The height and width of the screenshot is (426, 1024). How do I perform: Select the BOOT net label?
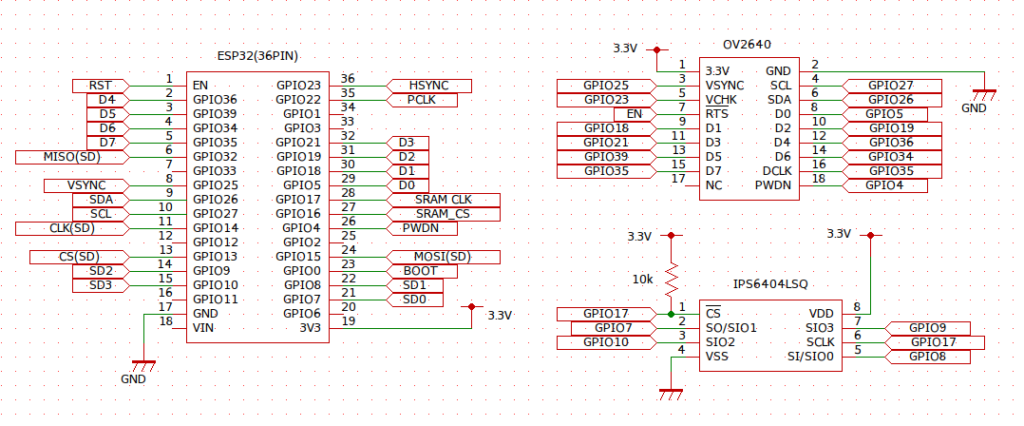click(422, 271)
